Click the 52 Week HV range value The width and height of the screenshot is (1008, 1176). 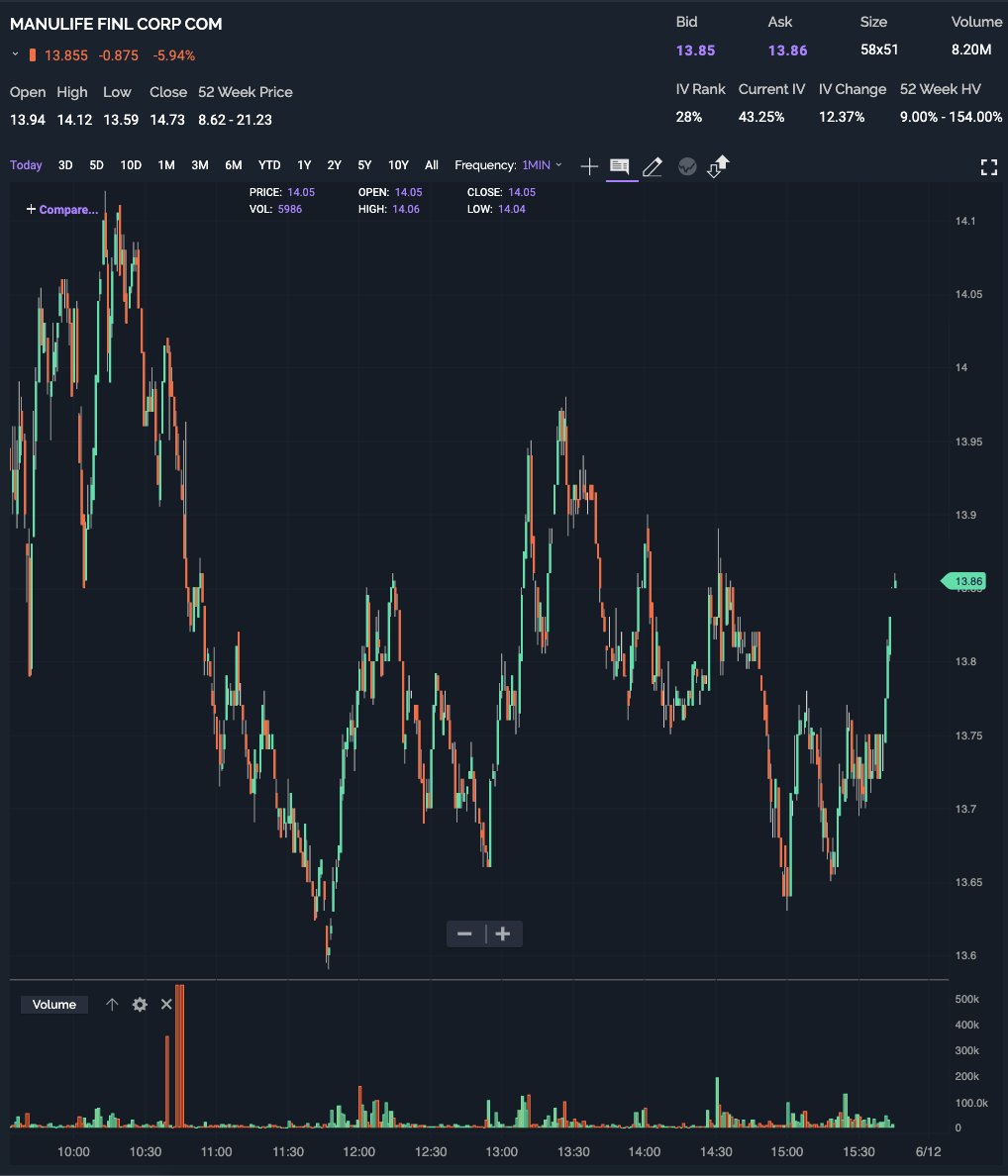point(951,116)
